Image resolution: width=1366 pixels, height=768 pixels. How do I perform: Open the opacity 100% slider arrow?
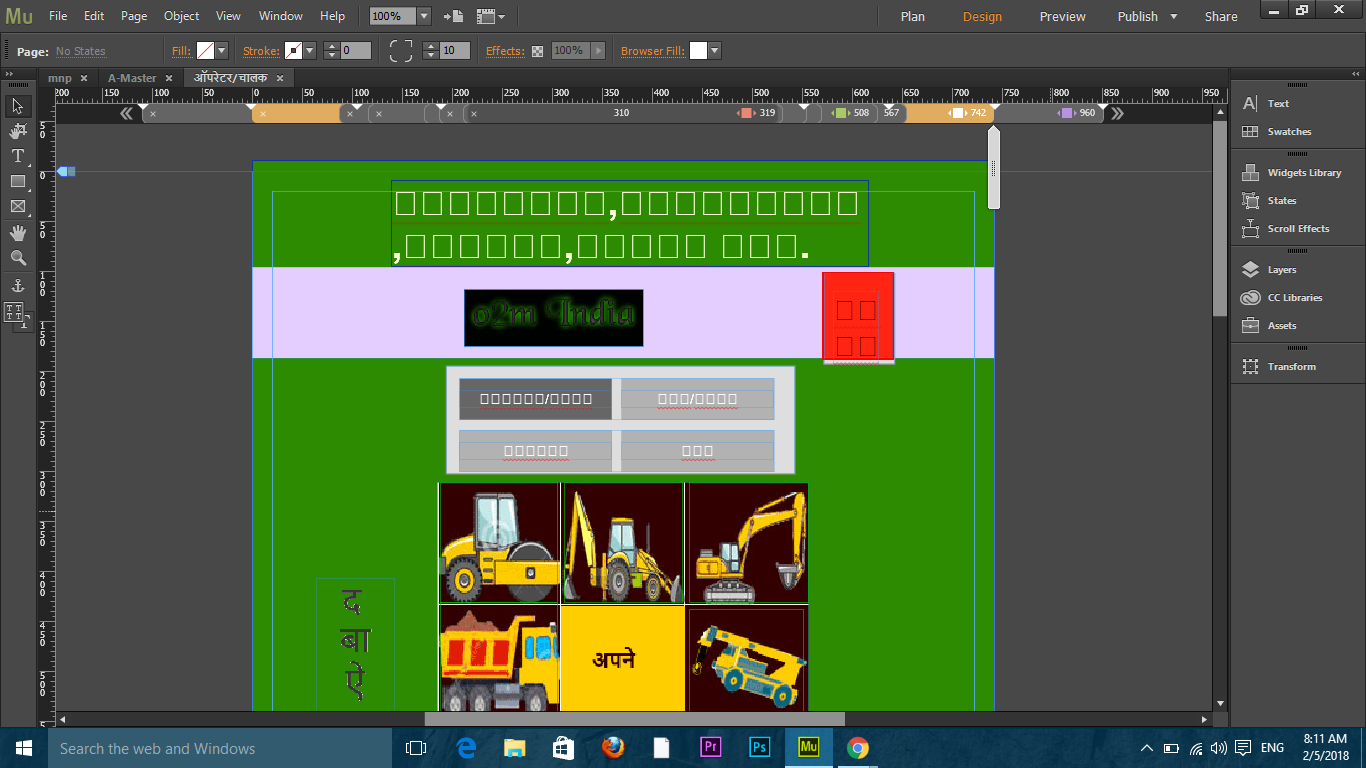pyautogui.click(x=599, y=50)
